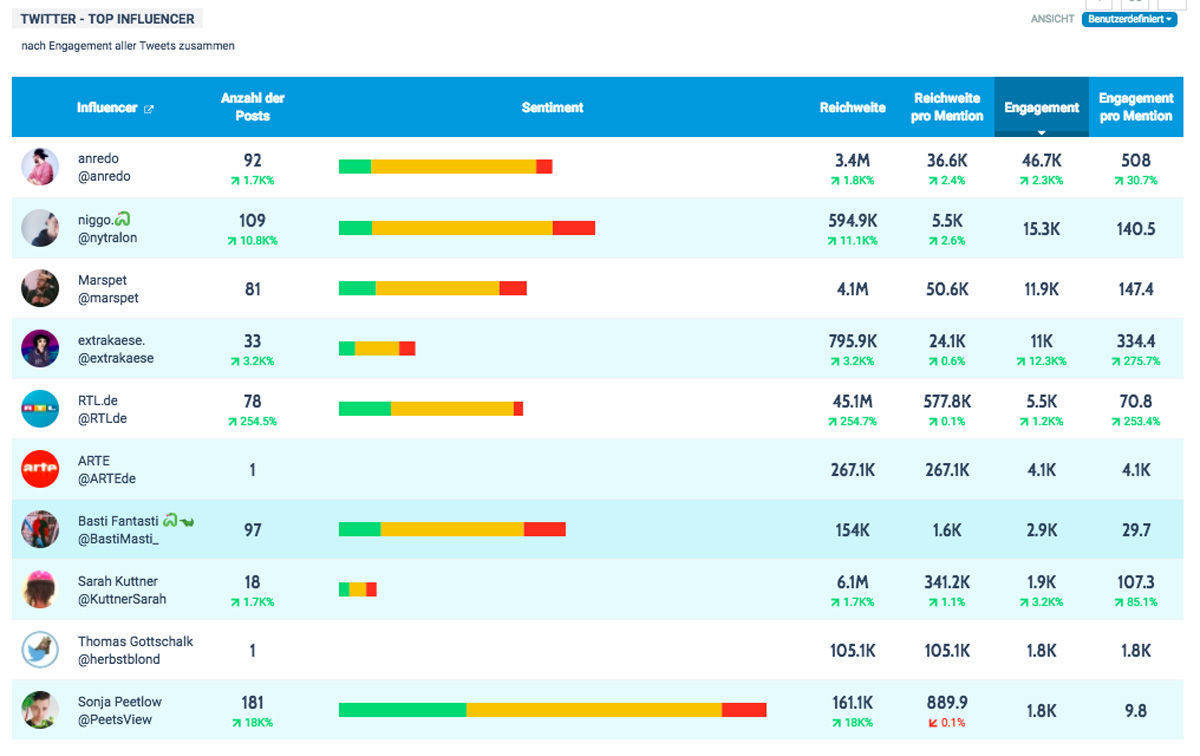Viewport: 1200px width, 756px height.
Task: Click anredo's green positive sentiment segment
Action: tap(355, 167)
